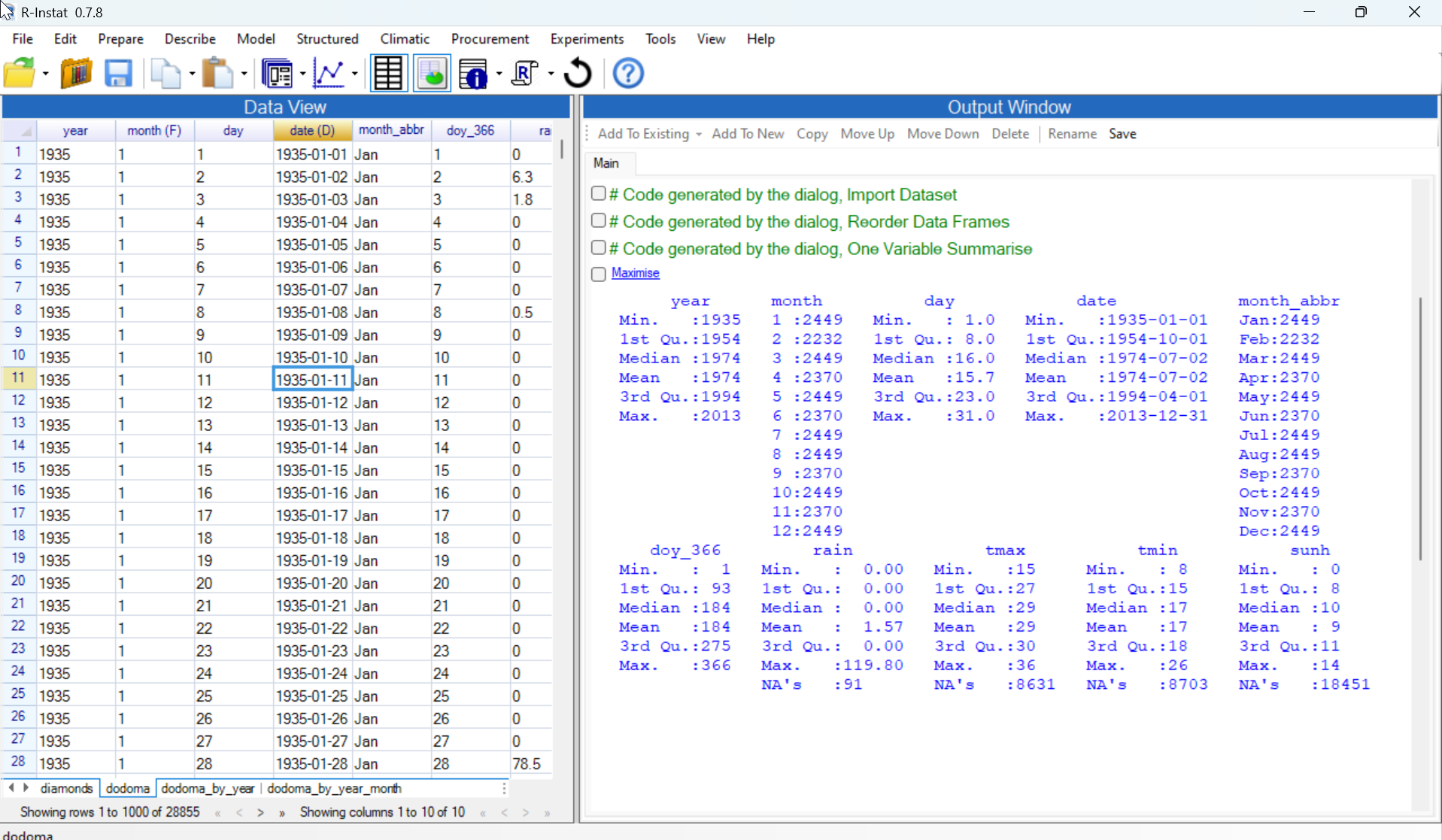Click sheet tabs scroll left arrow

coord(11,787)
